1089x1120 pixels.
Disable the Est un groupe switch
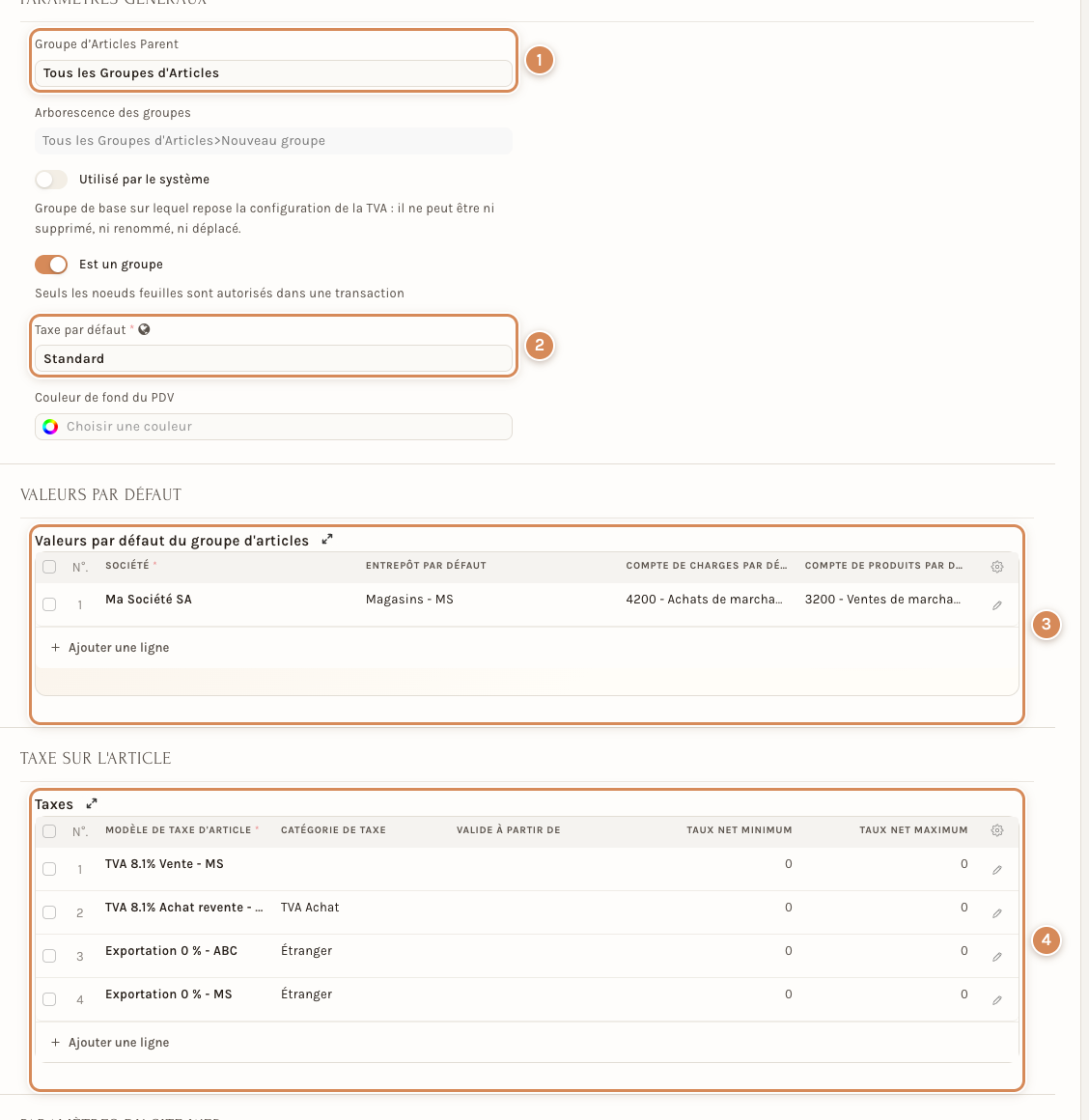(51, 265)
